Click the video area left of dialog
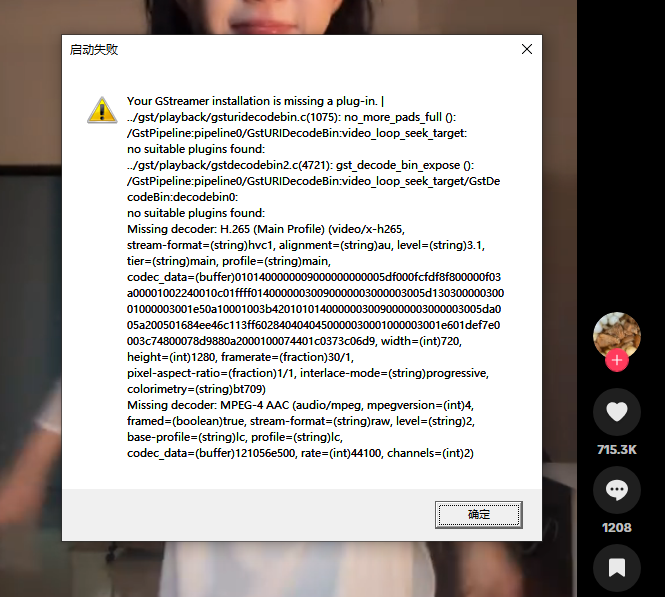 tap(31, 297)
